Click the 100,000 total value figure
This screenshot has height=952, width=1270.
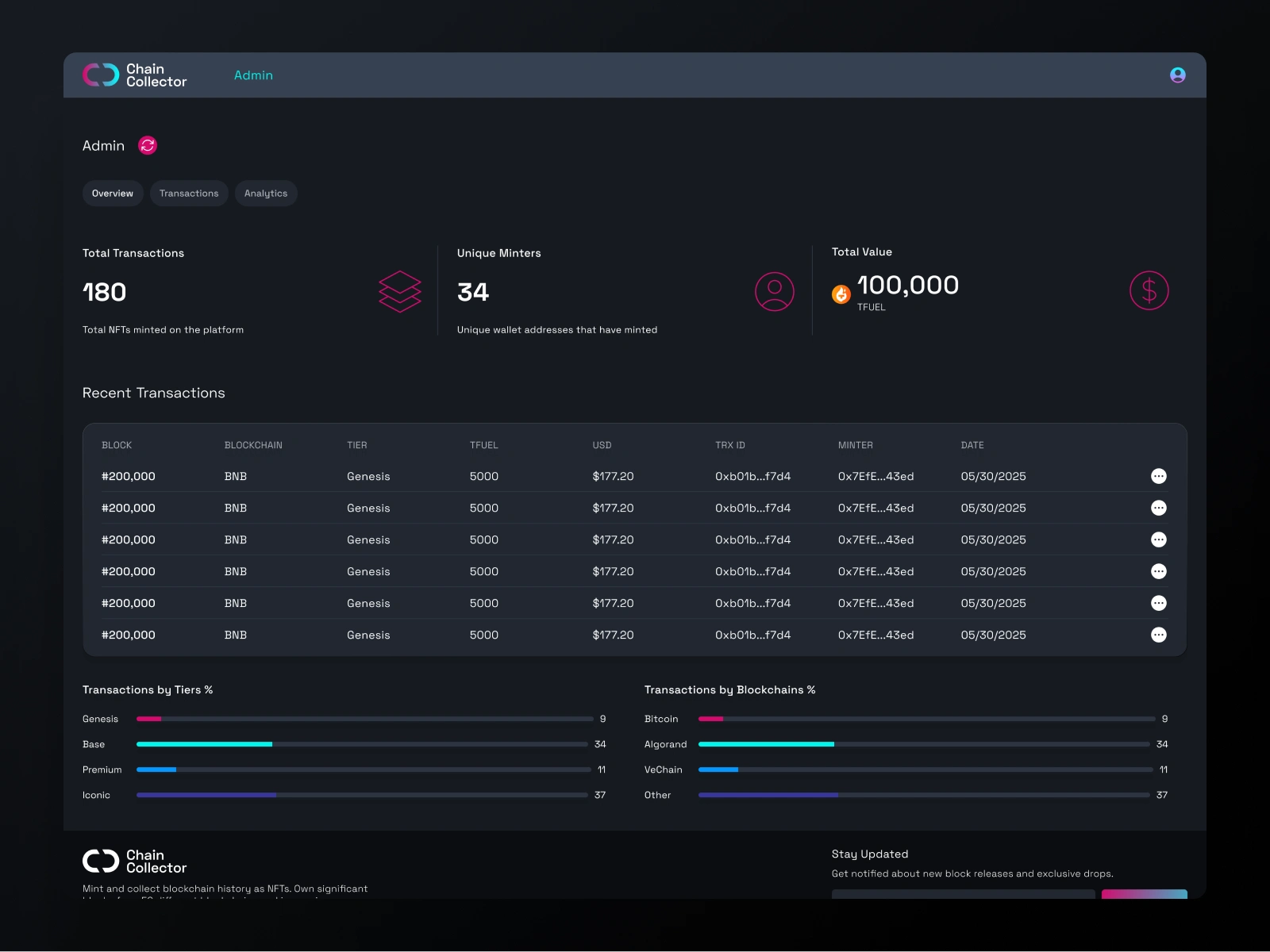coord(908,285)
